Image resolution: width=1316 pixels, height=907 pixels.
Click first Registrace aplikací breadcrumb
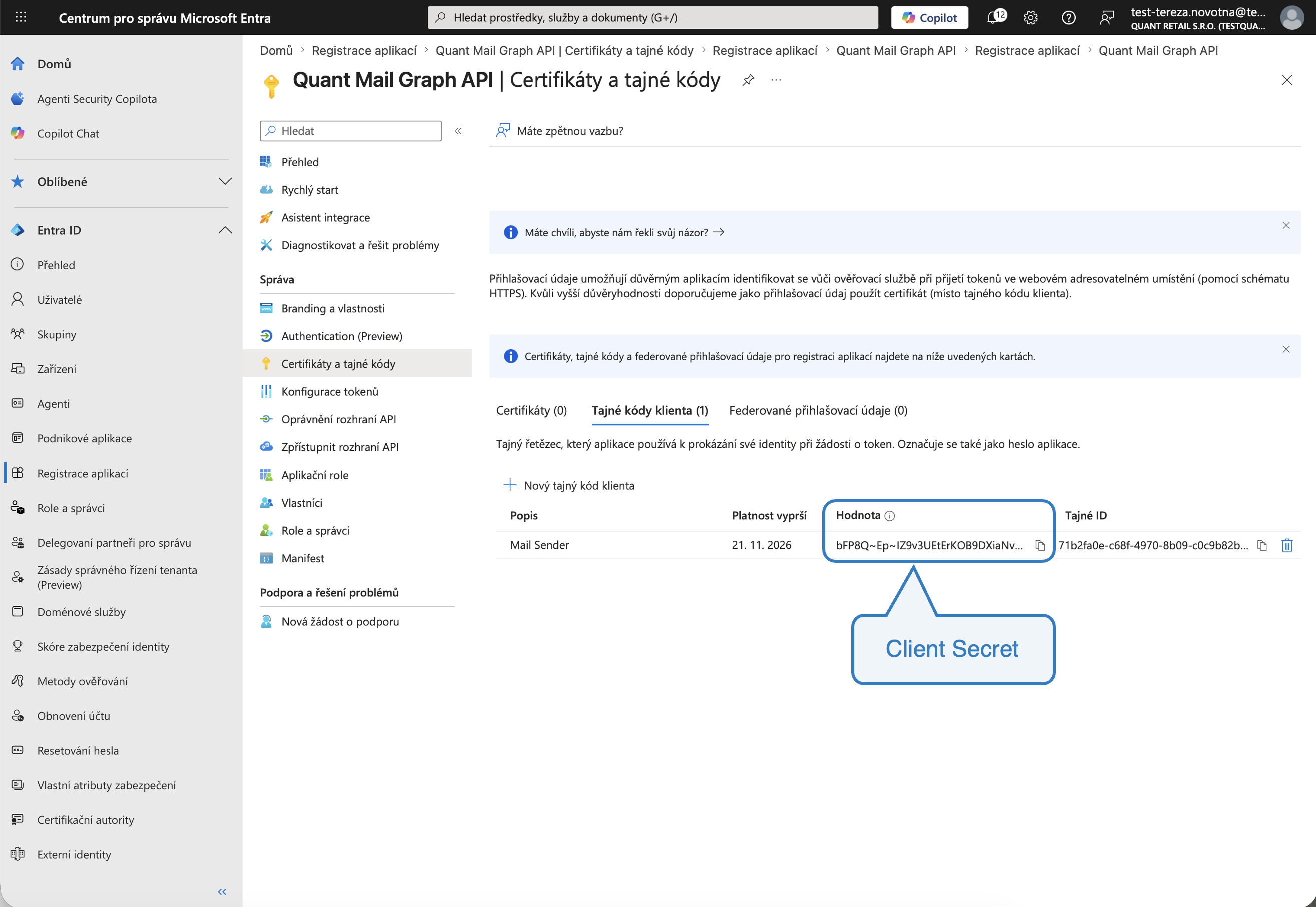[364, 50]
